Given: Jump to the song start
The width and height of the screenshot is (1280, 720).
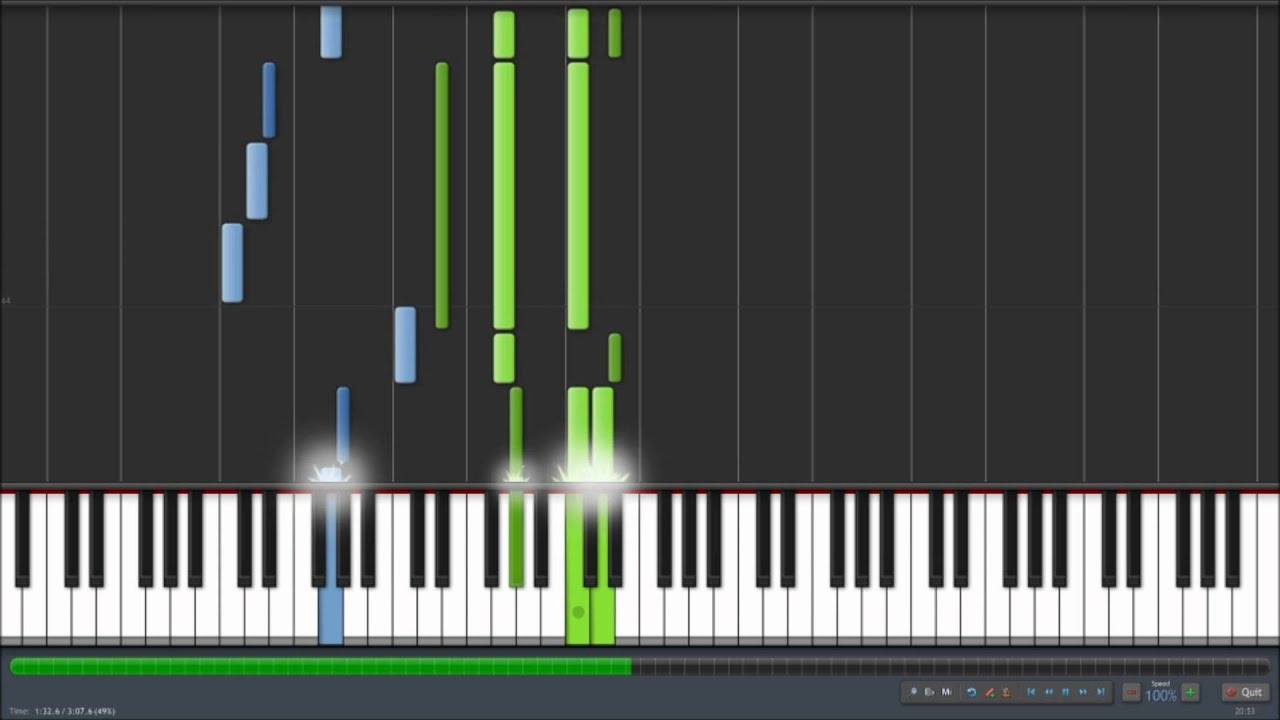Looking at the screenshot, I should pyautogui.click(x=1031, y=692).
